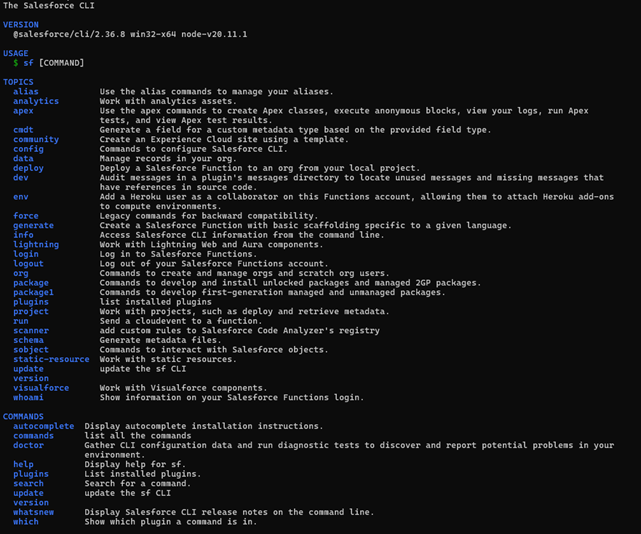Click the apex topic name
Image resolution: width=641 pixels, height=534 pixels.
[x=23, y=111]
